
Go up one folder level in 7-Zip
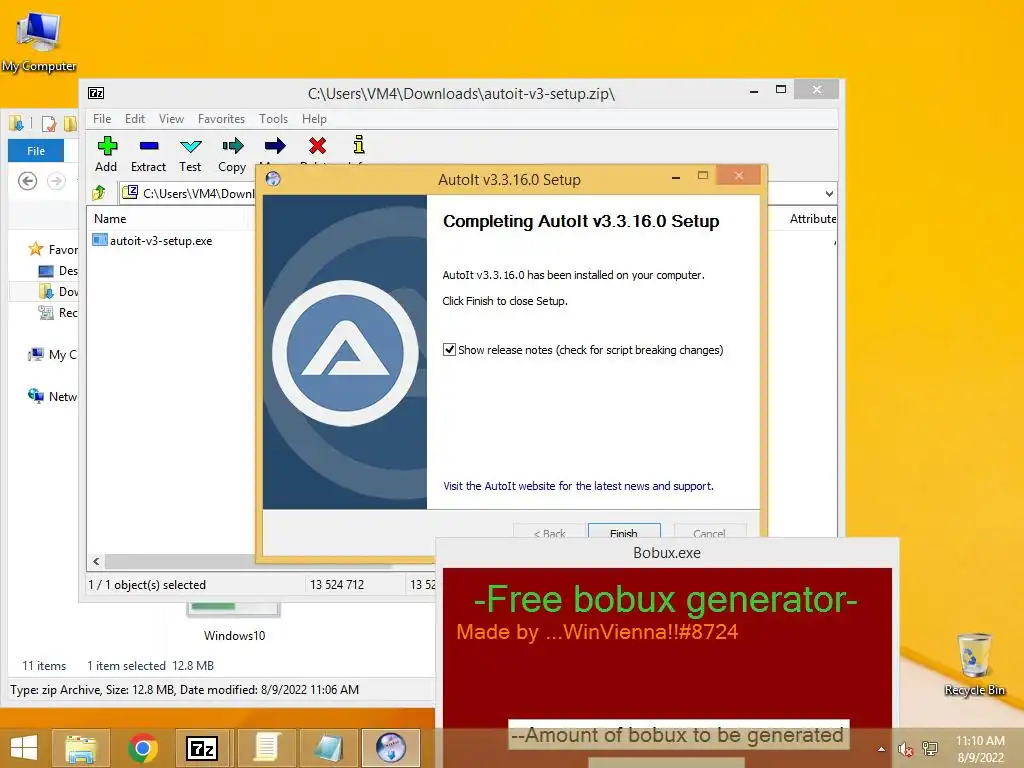tap(99, 193)
